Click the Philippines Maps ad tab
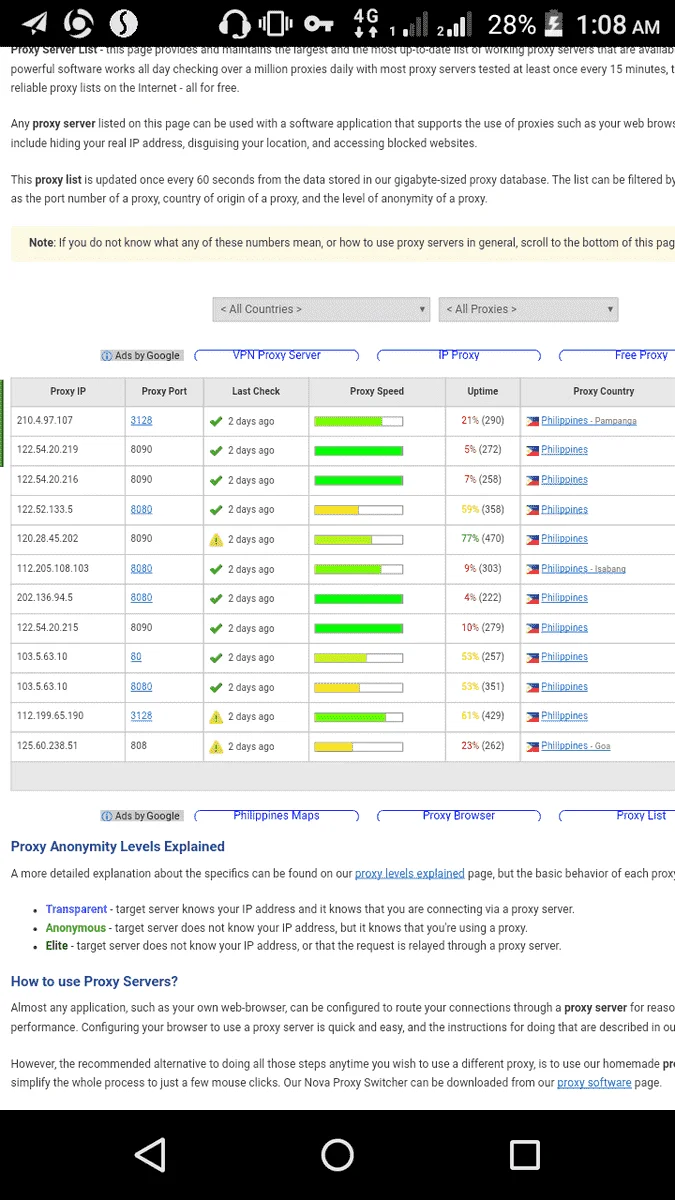Screen dimensions: 675x1200 [277, 816]
